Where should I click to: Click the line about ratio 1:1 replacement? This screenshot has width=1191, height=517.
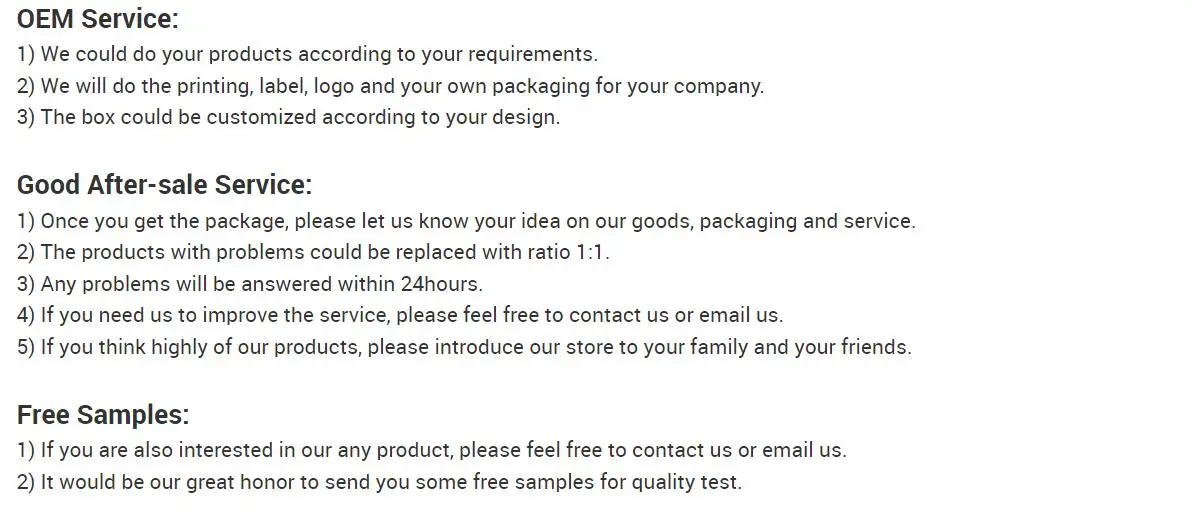313,252
